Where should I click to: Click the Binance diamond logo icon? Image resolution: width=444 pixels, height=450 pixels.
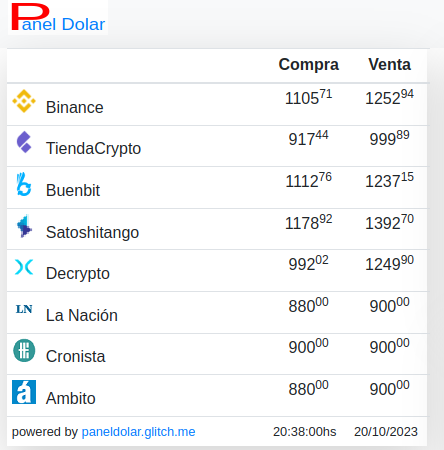coord(24,101)
